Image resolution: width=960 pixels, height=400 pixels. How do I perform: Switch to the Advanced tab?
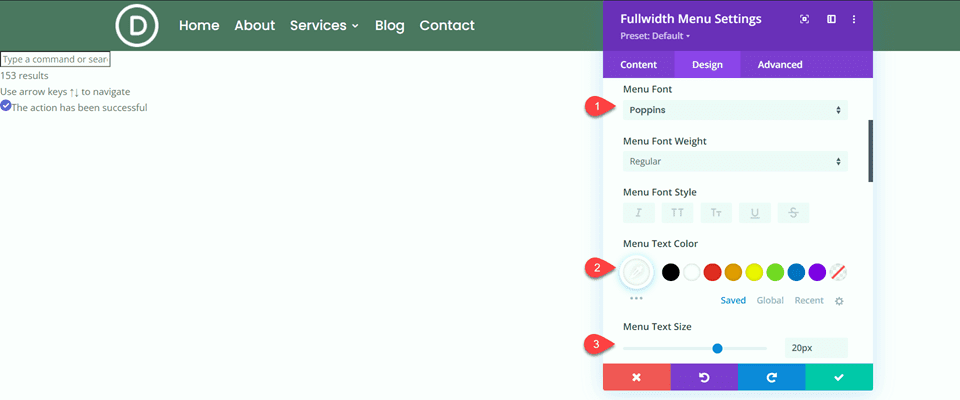pyautogui.click(x=780, y=64)
